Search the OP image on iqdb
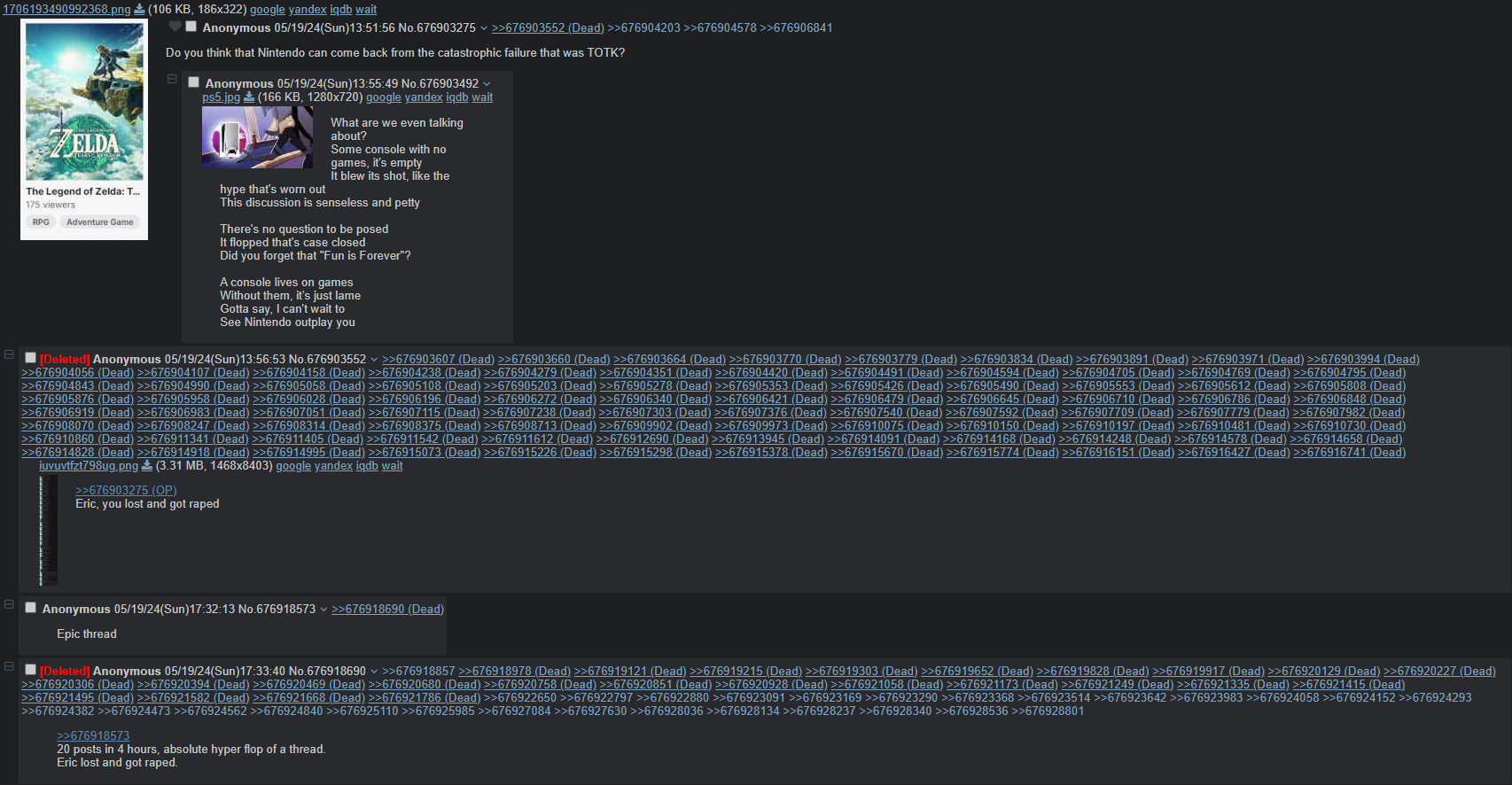The height and width of the screenshot is (785, 1512). click(341, 10)
